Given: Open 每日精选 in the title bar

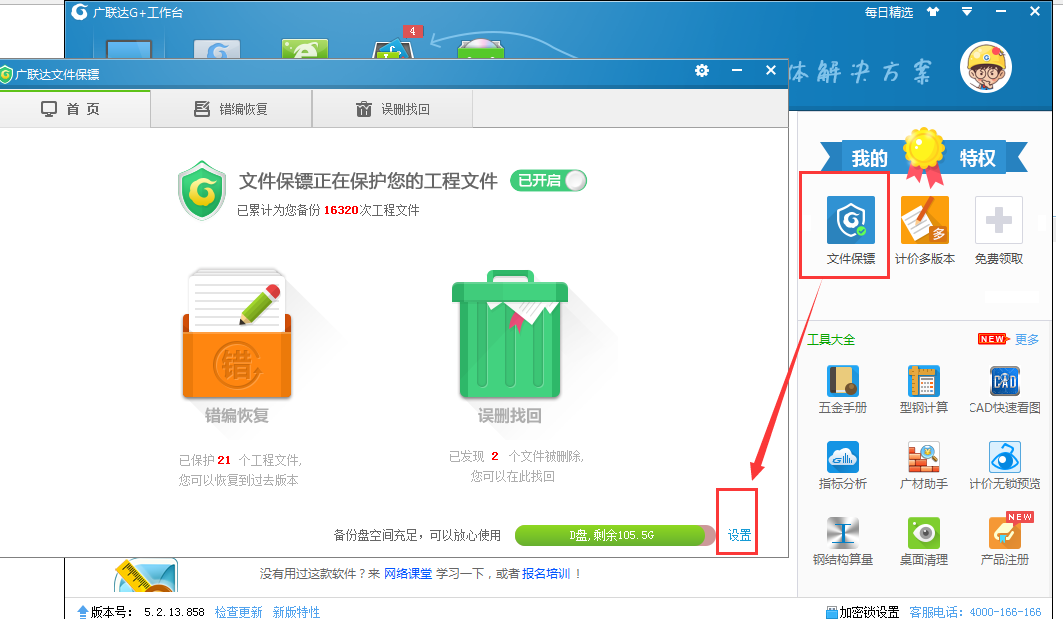Looking at the screenshot, I should tap(889, 12).
